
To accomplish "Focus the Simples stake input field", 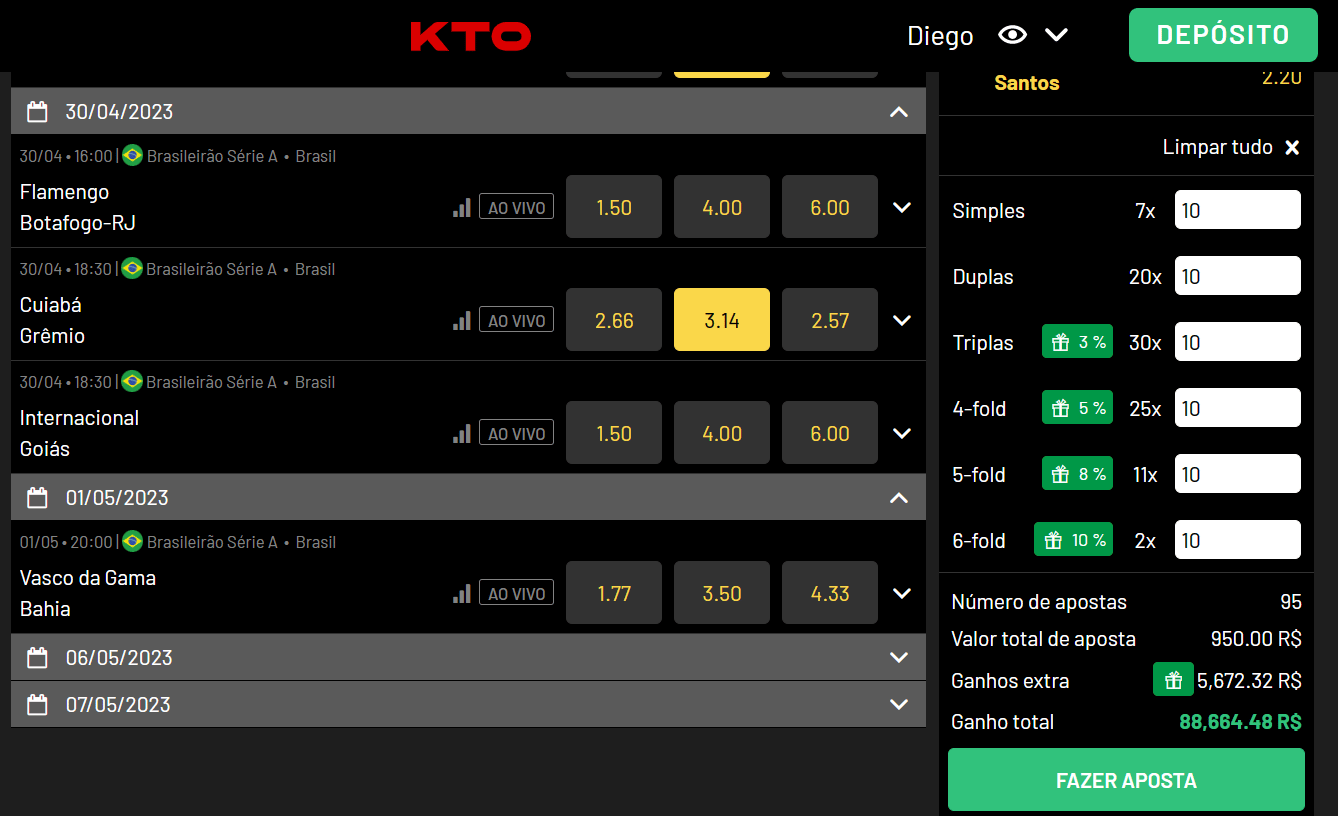I will 1238,210.
